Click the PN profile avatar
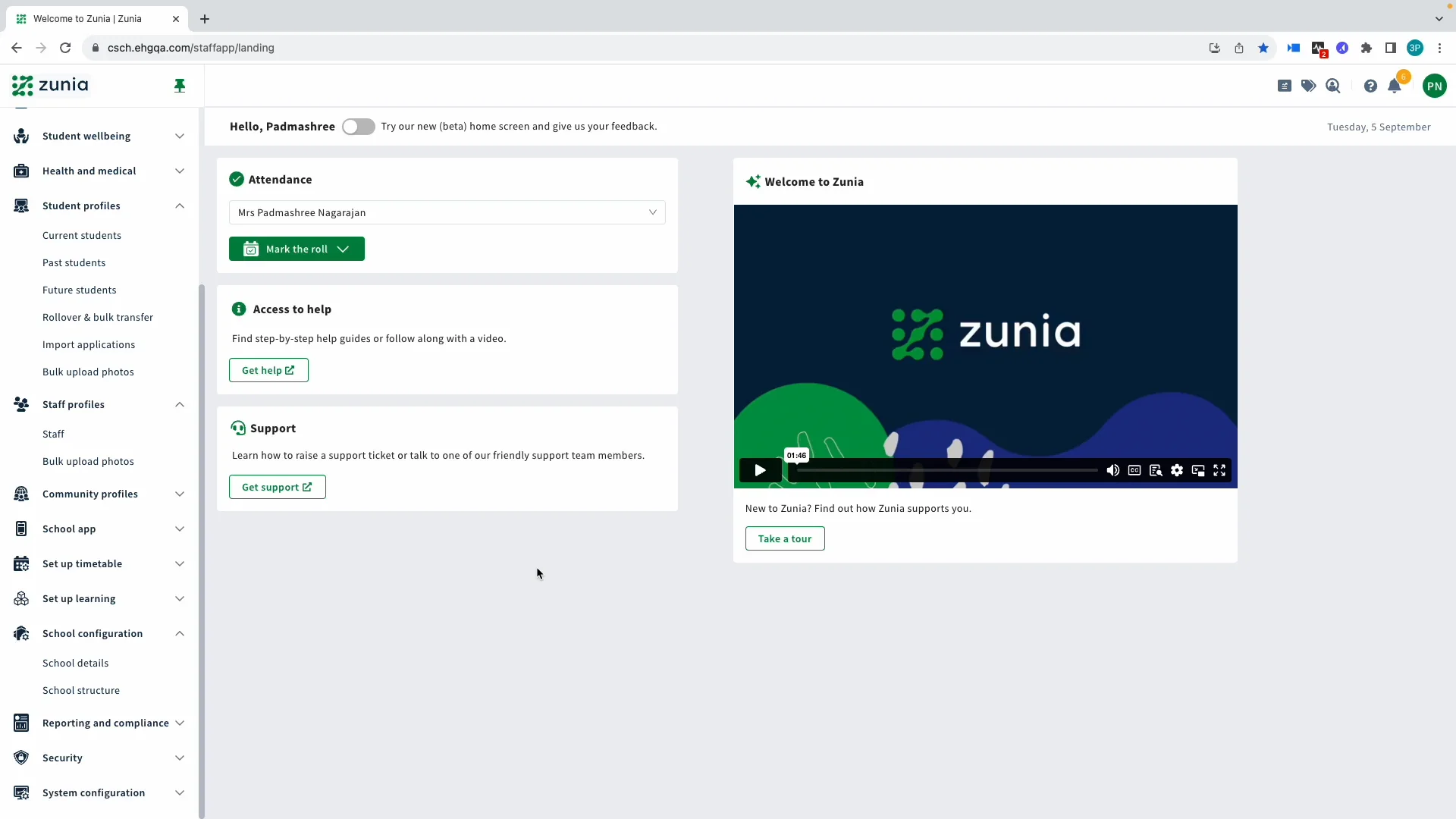 [x=1436, y=86]
